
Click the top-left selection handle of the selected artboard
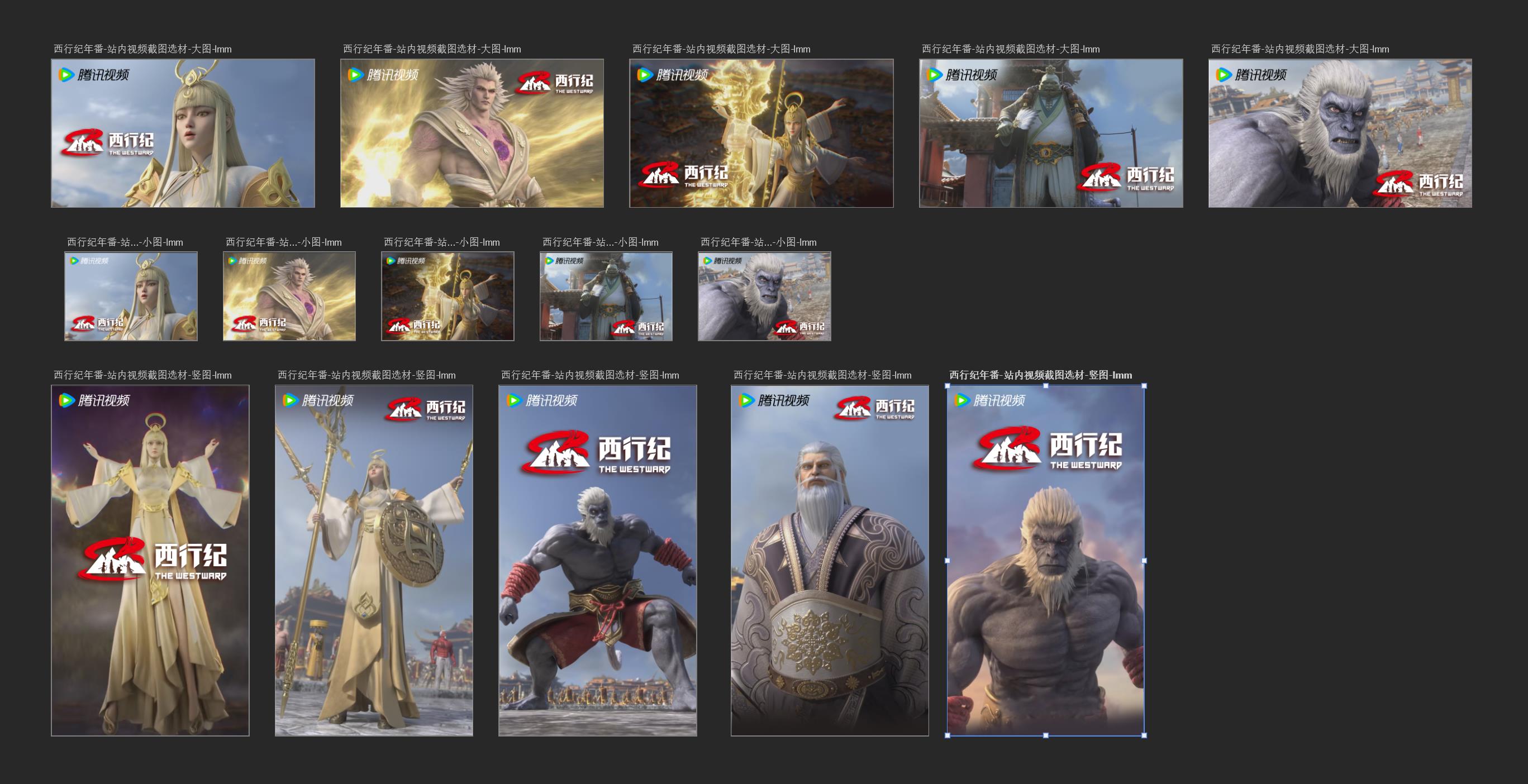pos(948,386)
